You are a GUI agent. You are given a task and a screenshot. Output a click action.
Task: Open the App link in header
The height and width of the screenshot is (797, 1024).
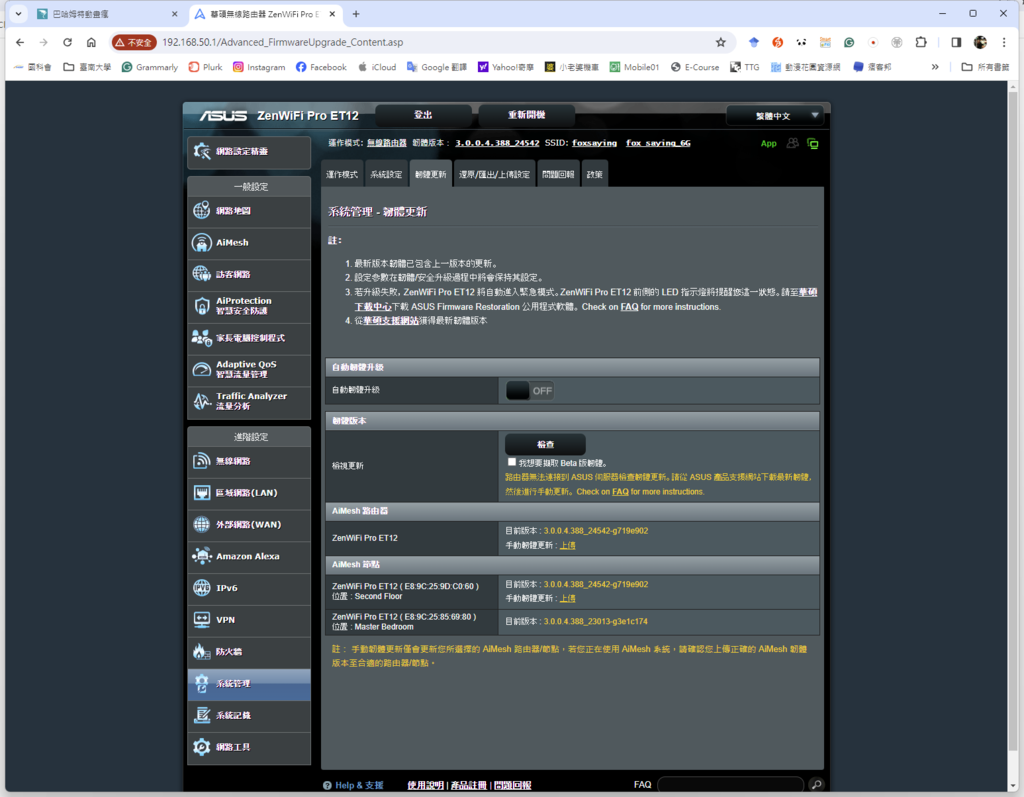pyautogui.click(x=769, y=144)
